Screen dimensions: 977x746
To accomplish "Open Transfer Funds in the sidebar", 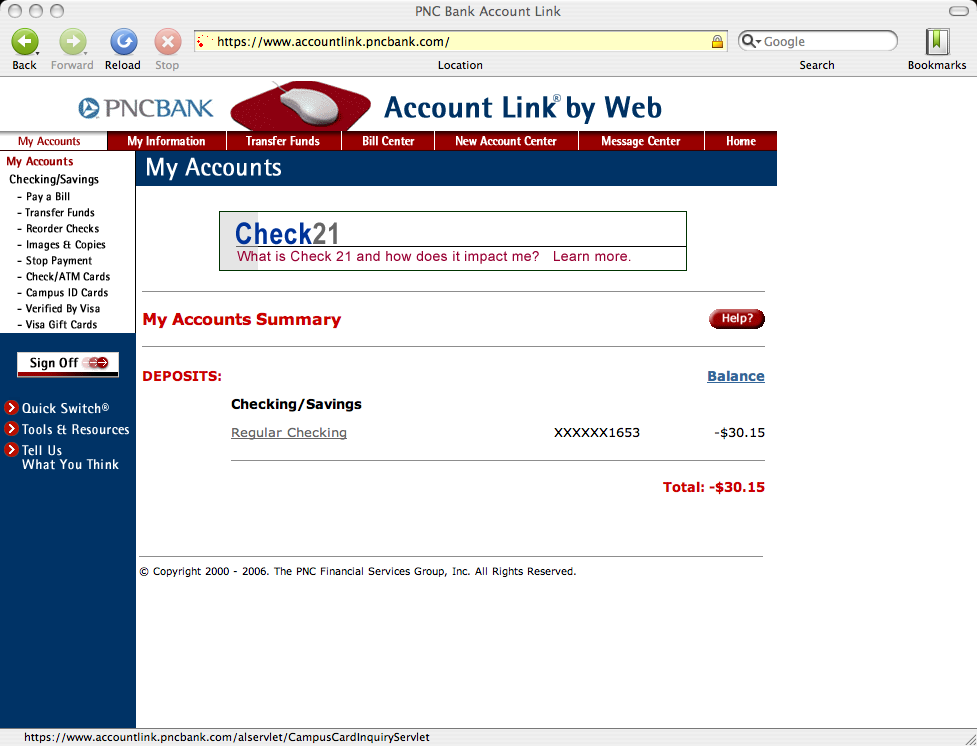I will pyautogui.click(x=60, y=213).
